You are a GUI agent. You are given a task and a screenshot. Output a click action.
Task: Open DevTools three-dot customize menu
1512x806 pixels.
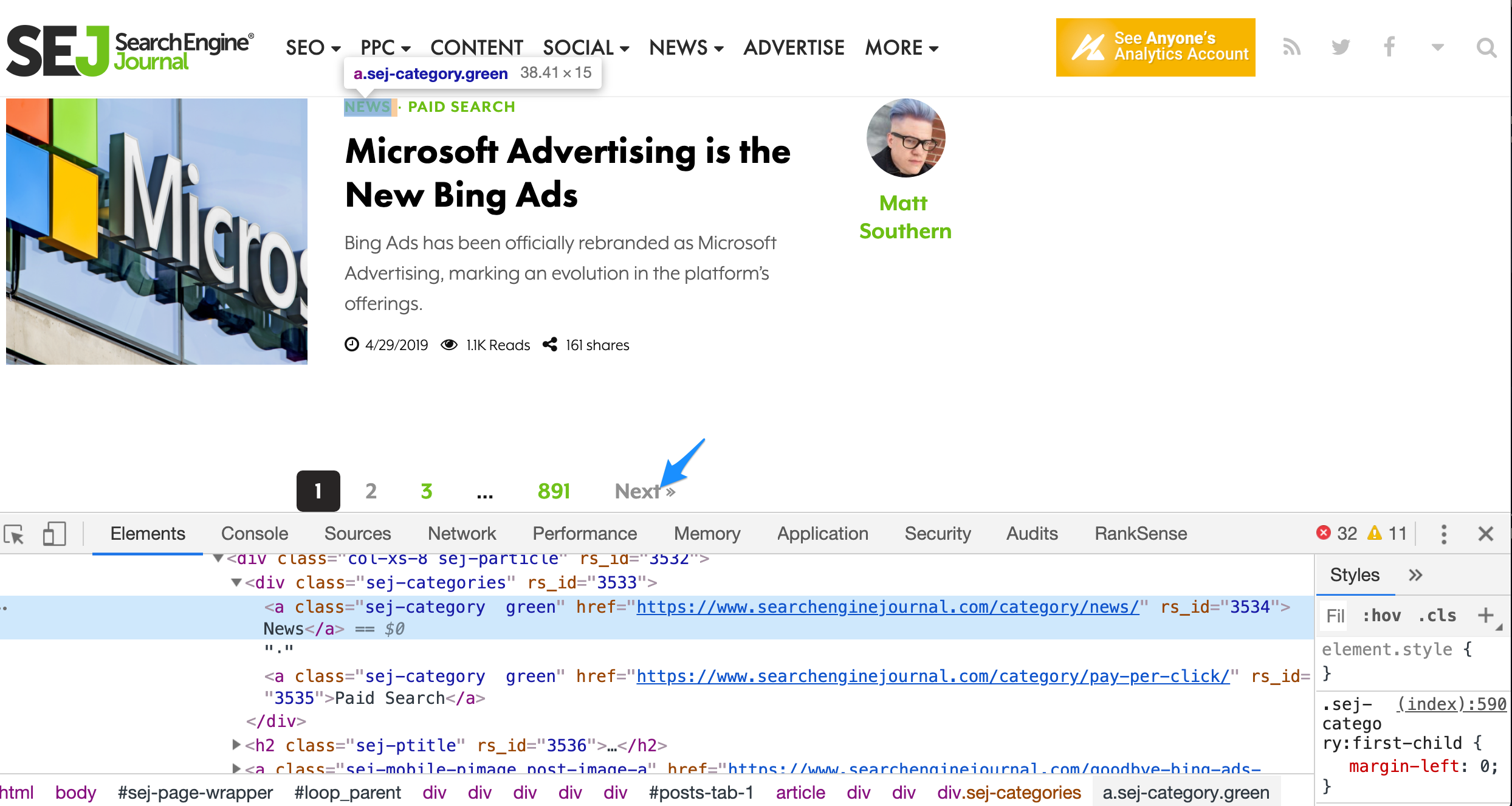pos(1444,534)
